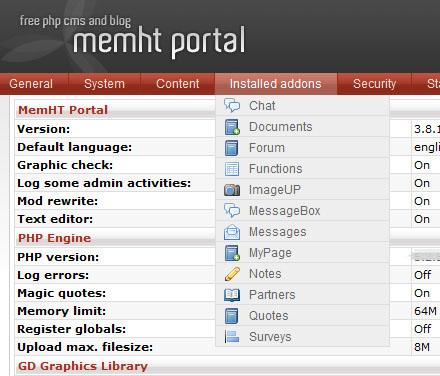
Task: Click the Documents page icon
Action: point(232,127)
